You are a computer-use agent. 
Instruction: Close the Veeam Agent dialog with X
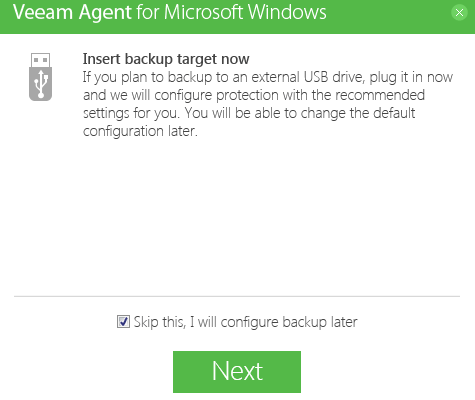(x=459, y=13)
